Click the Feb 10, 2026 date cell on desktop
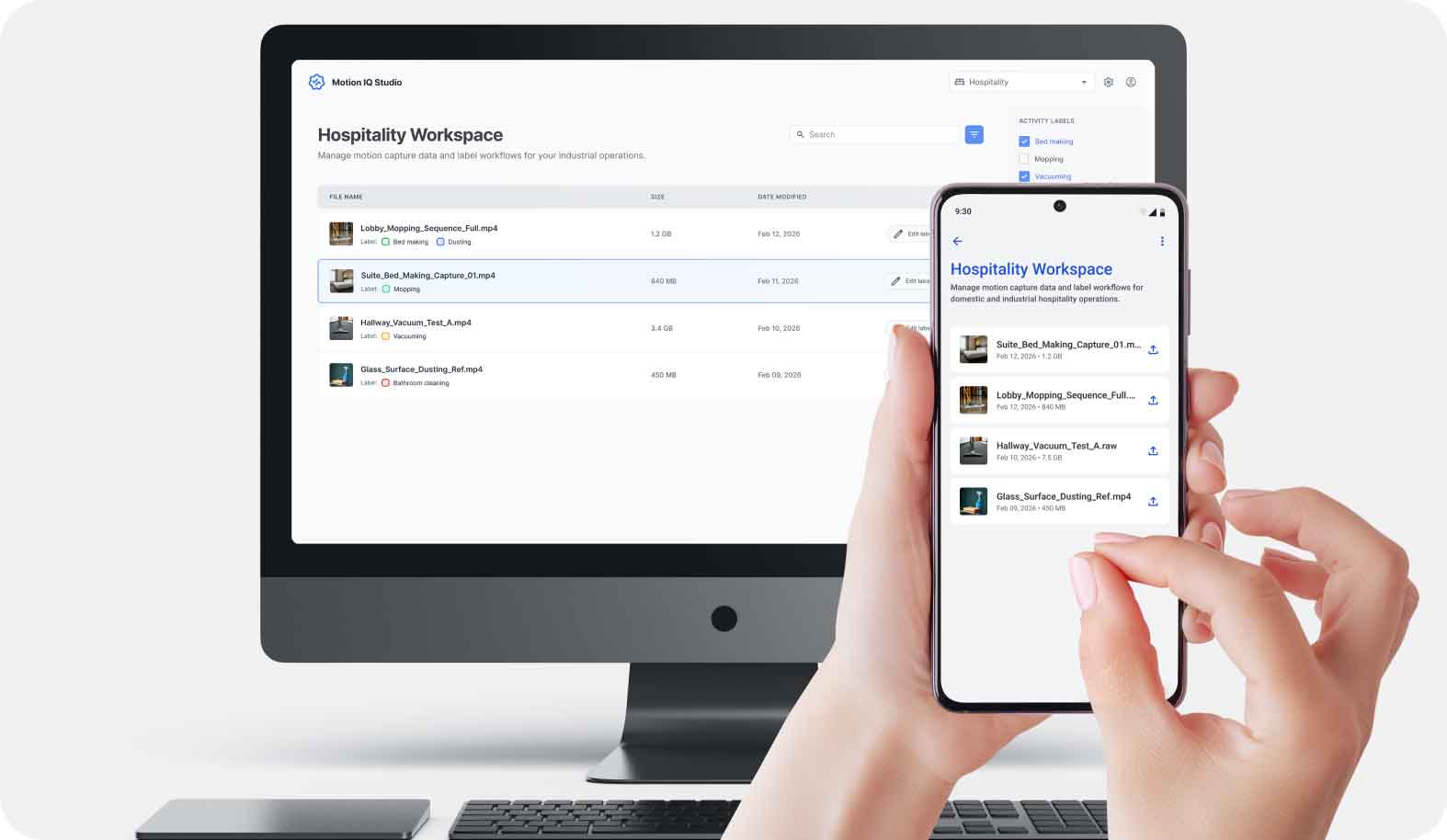 click(x=779, y=328)
